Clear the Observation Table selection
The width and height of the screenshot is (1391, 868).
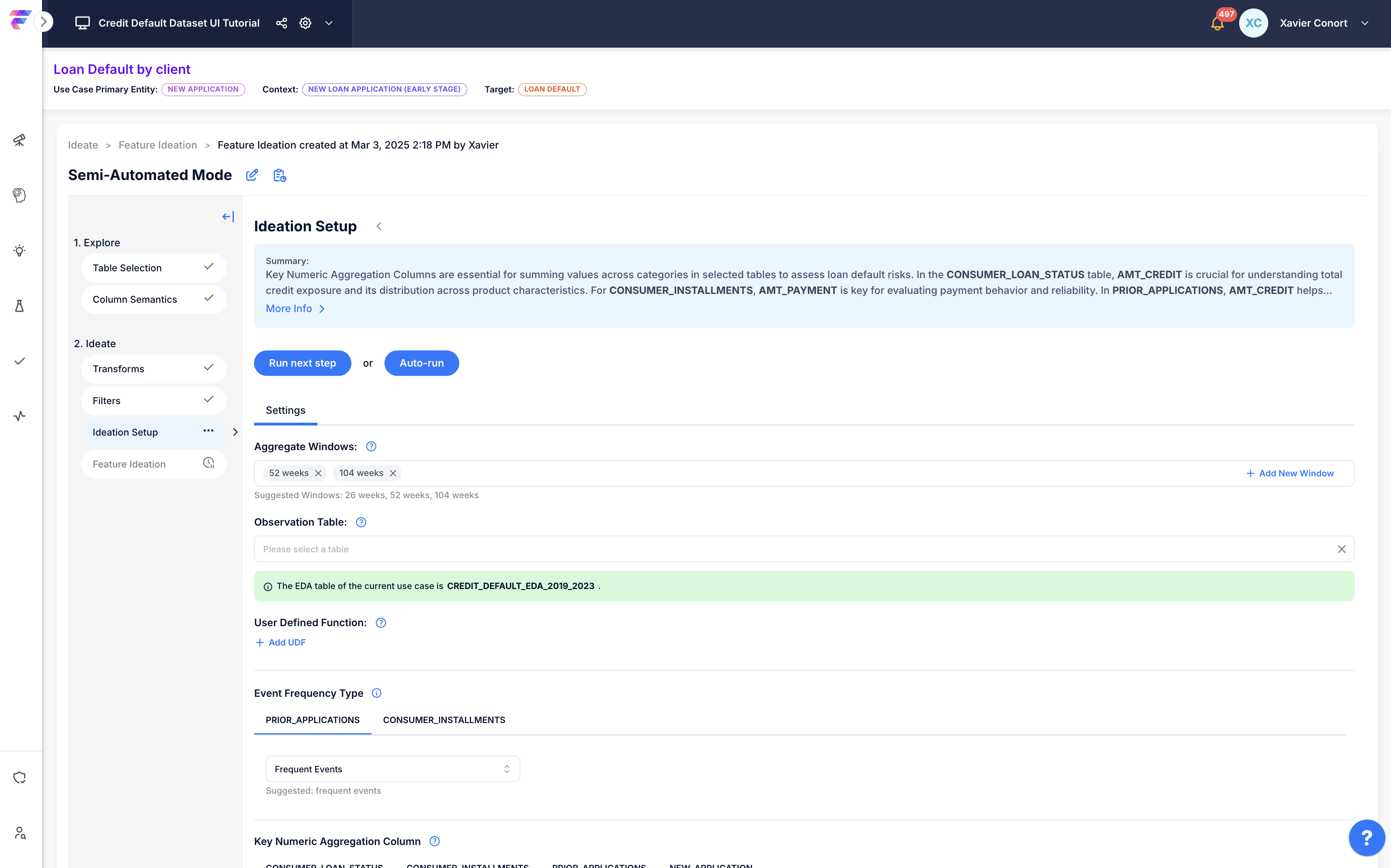click(1341, 549)
